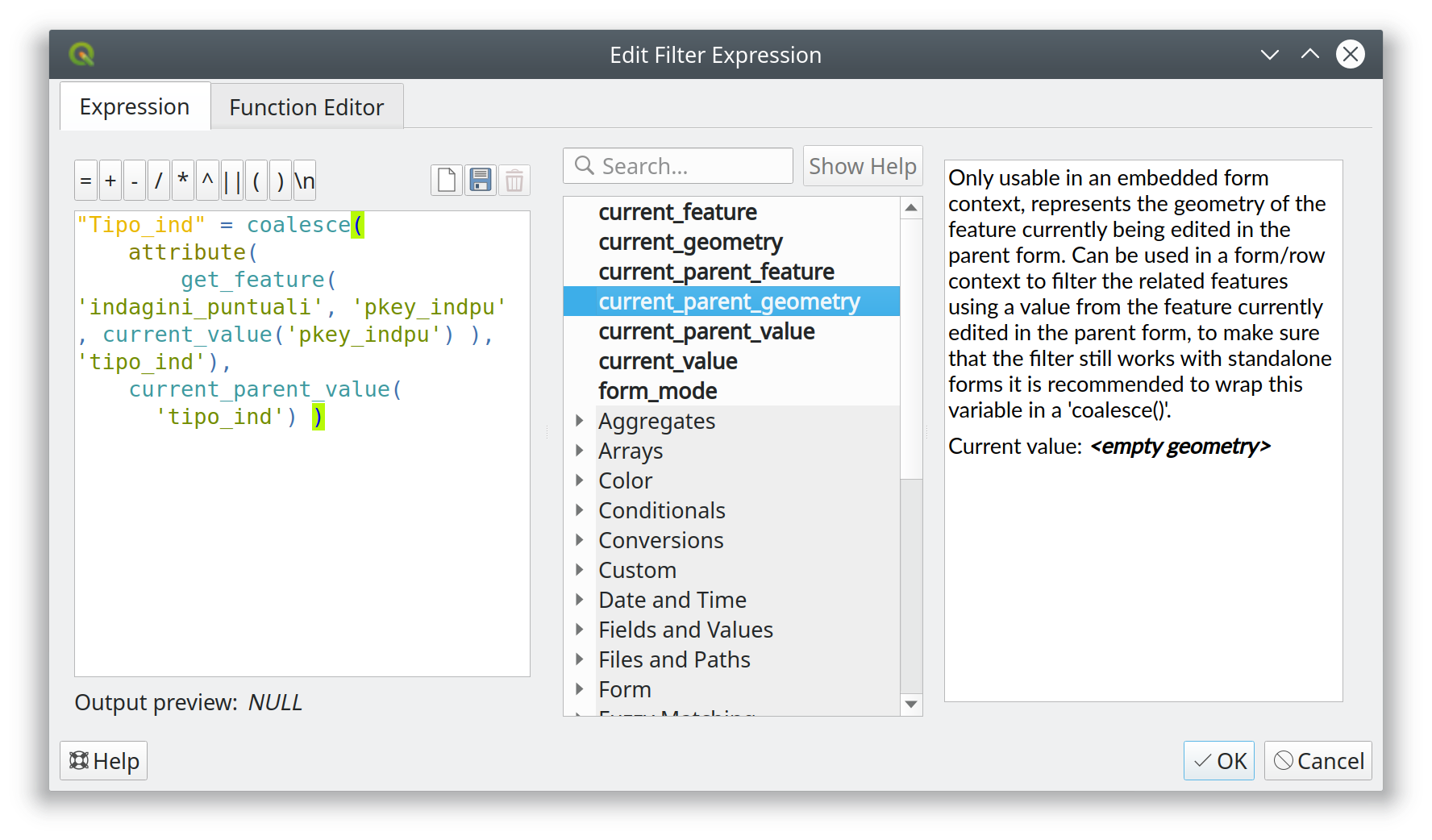Switch to the Function Editor tab
Viewport: 1432px width, 840px height.
[306, 107]
